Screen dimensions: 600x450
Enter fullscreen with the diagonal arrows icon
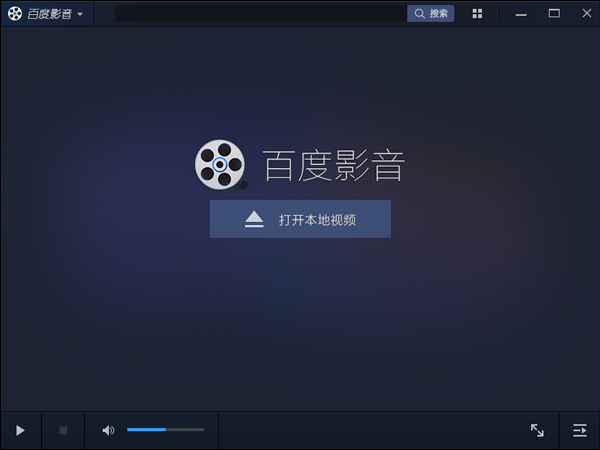[x=537, y=430]
